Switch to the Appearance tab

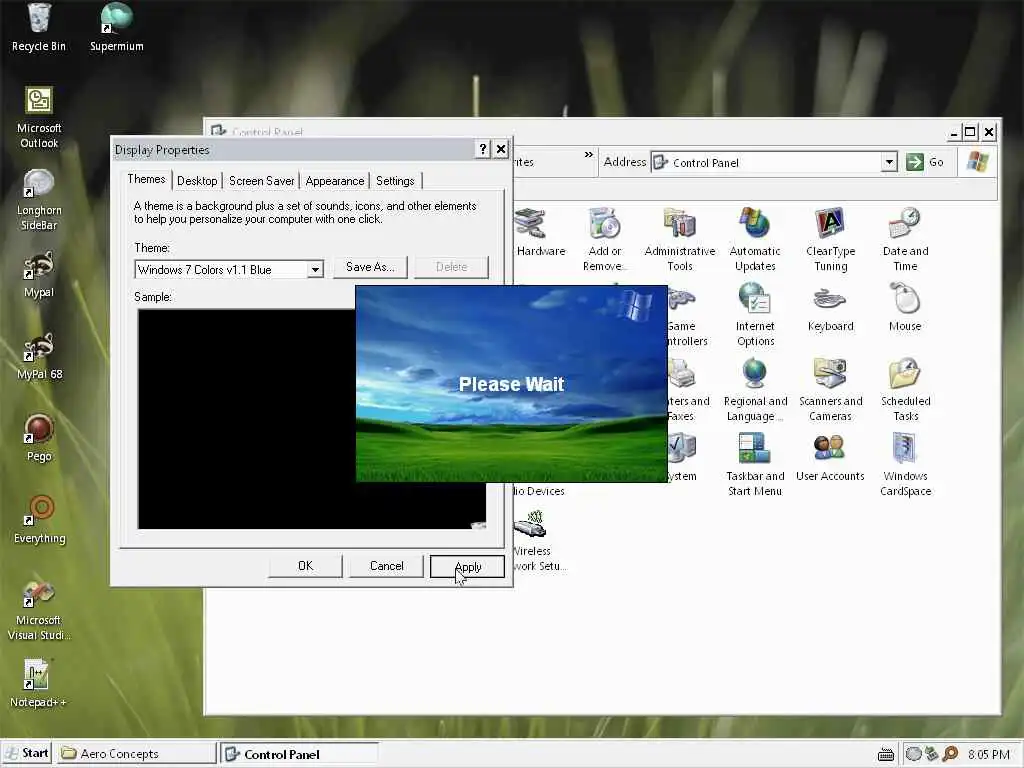click(x=334, y=181)
